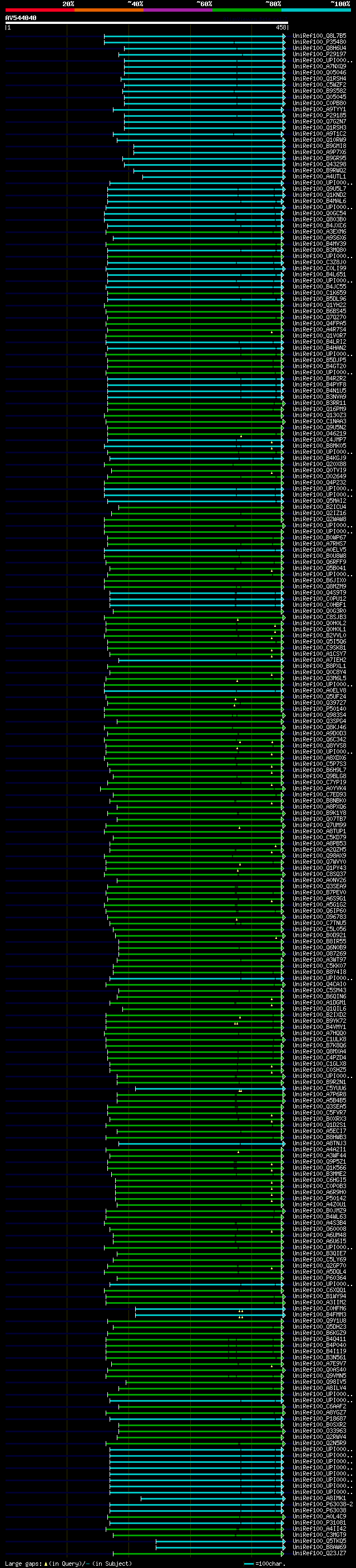Click the UniRef100_C5YUU6 label
The image size is (356, 1568).
[319, 1089]
